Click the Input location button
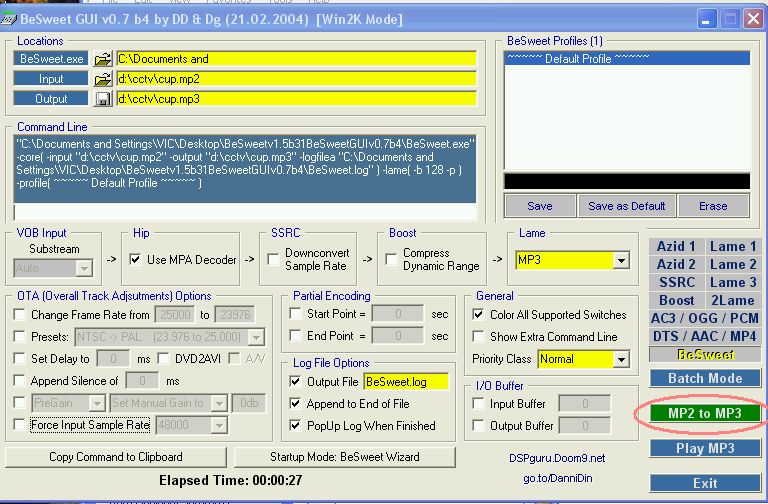This screenshot has width=768, height=504. click(51, 79)
